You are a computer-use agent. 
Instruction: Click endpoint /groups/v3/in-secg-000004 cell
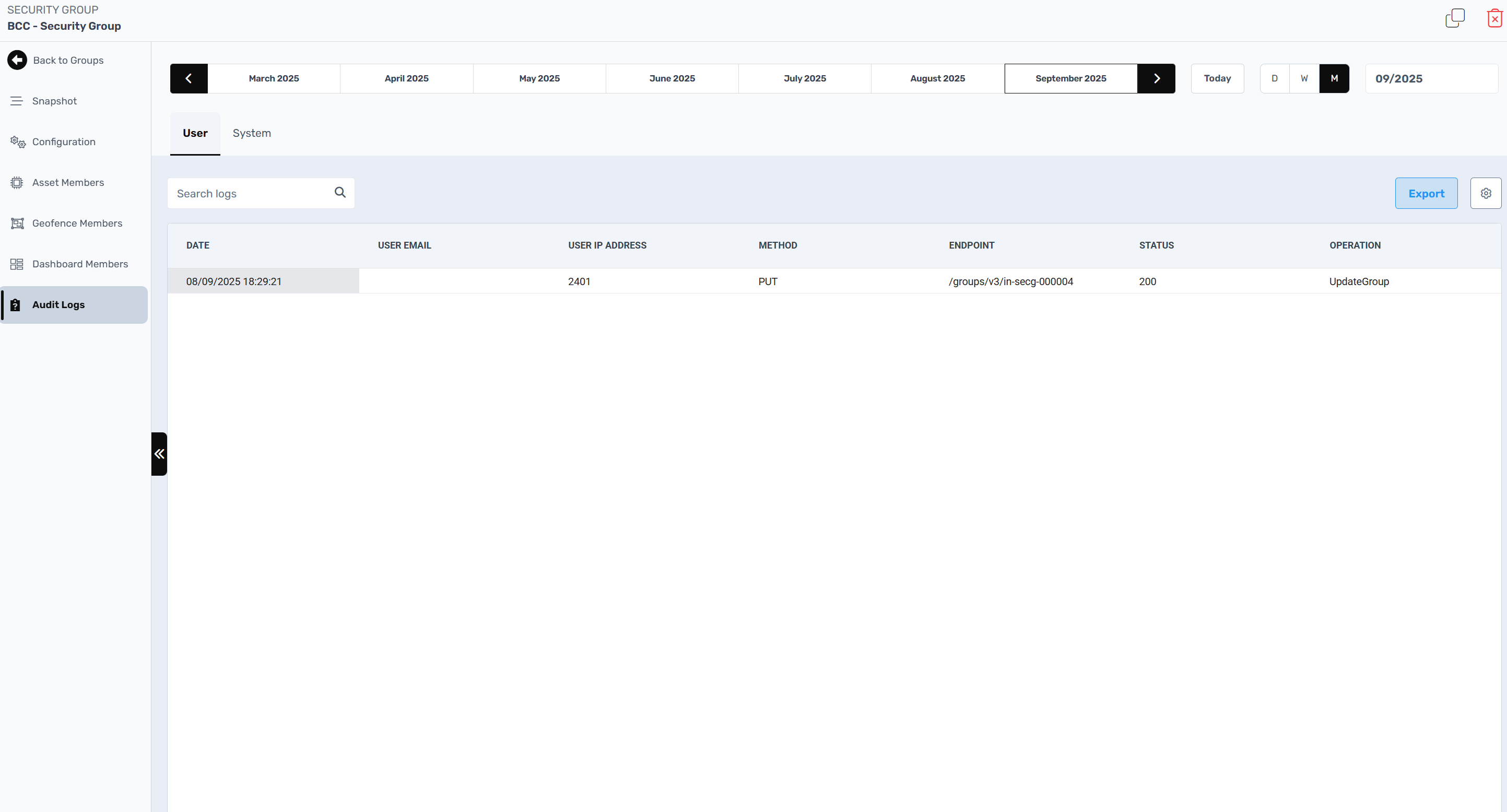(x=1010, y=281)
